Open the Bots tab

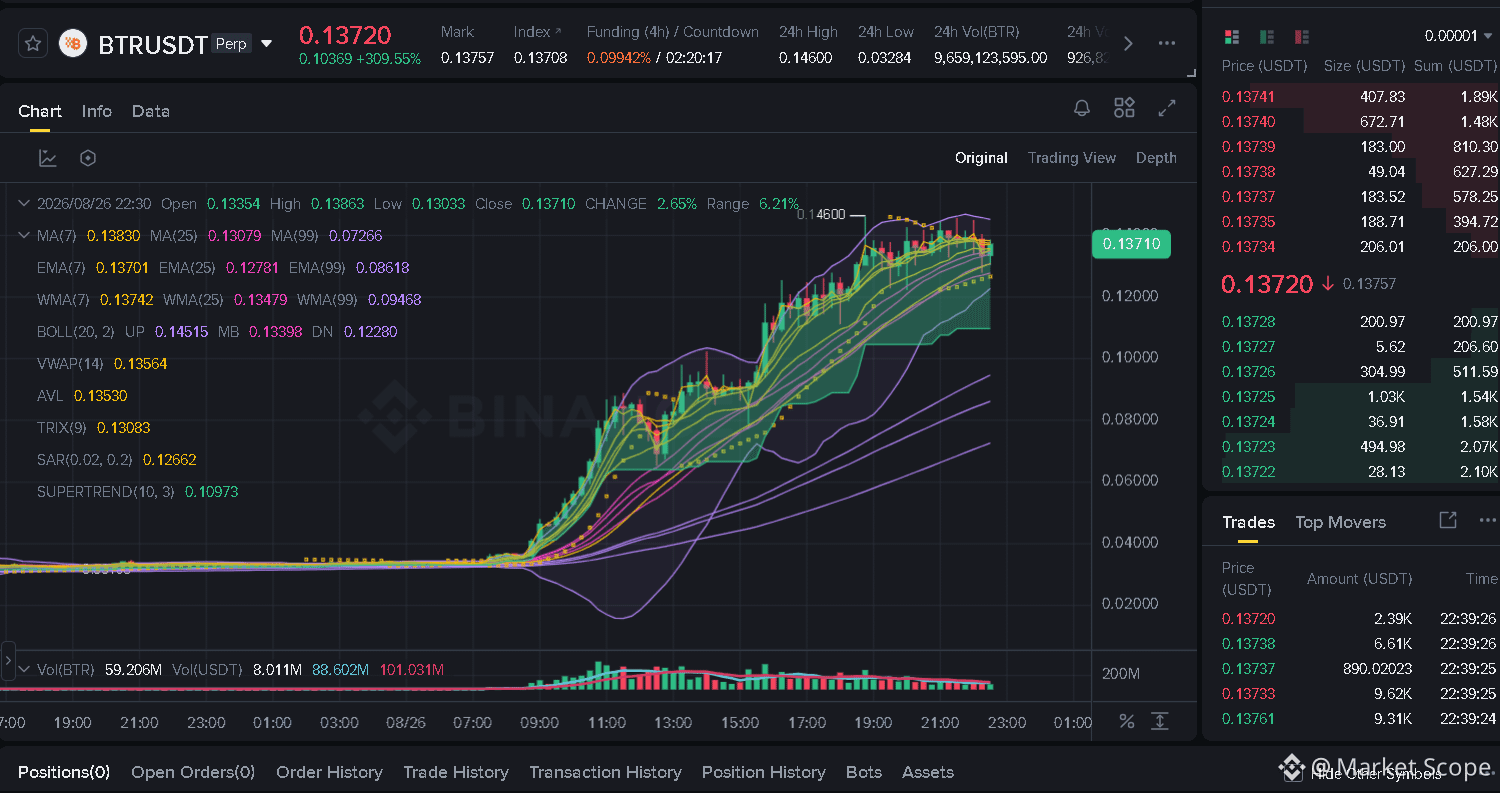pyautogui.click(x=864, y=772)
